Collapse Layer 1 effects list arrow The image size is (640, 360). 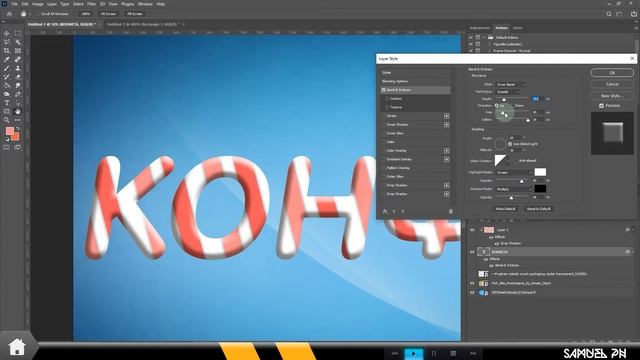tap(633, 230)
